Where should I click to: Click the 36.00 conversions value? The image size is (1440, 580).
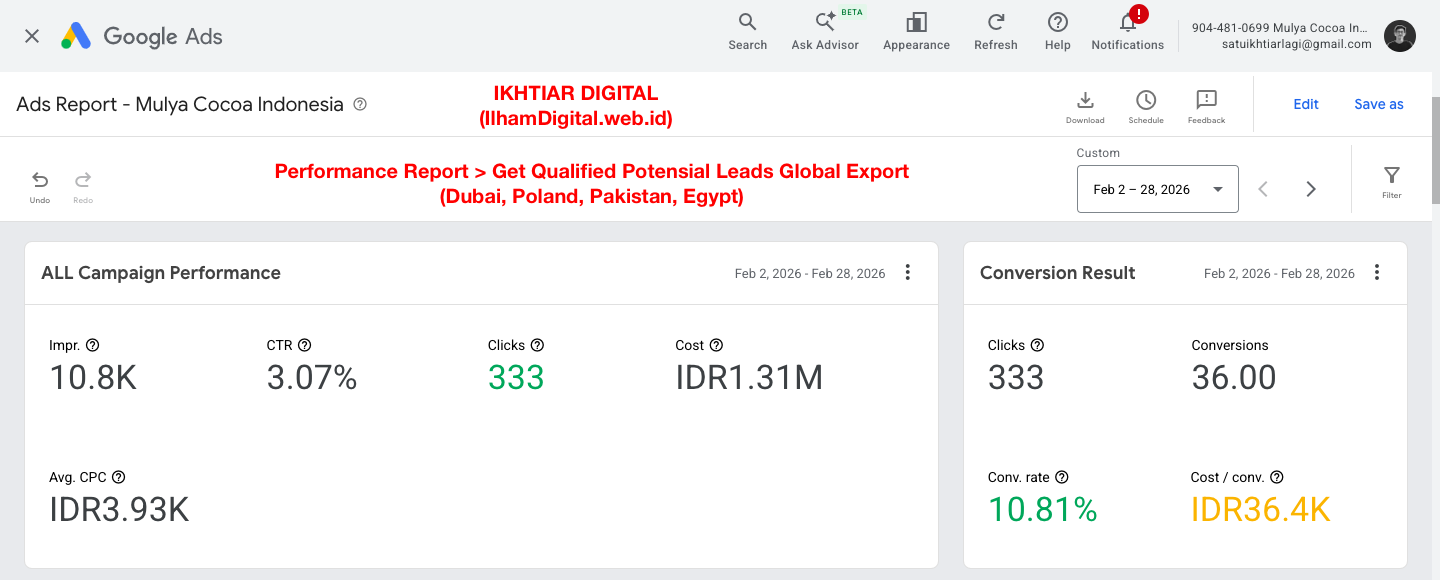click(x=1234, y=378)
